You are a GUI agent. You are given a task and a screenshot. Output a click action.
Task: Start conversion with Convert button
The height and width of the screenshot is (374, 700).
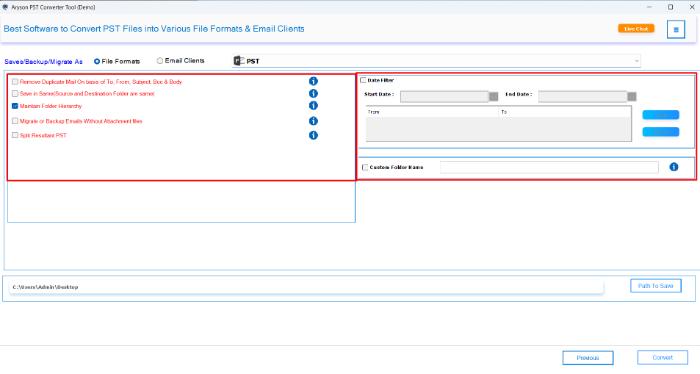pos(662,357)
